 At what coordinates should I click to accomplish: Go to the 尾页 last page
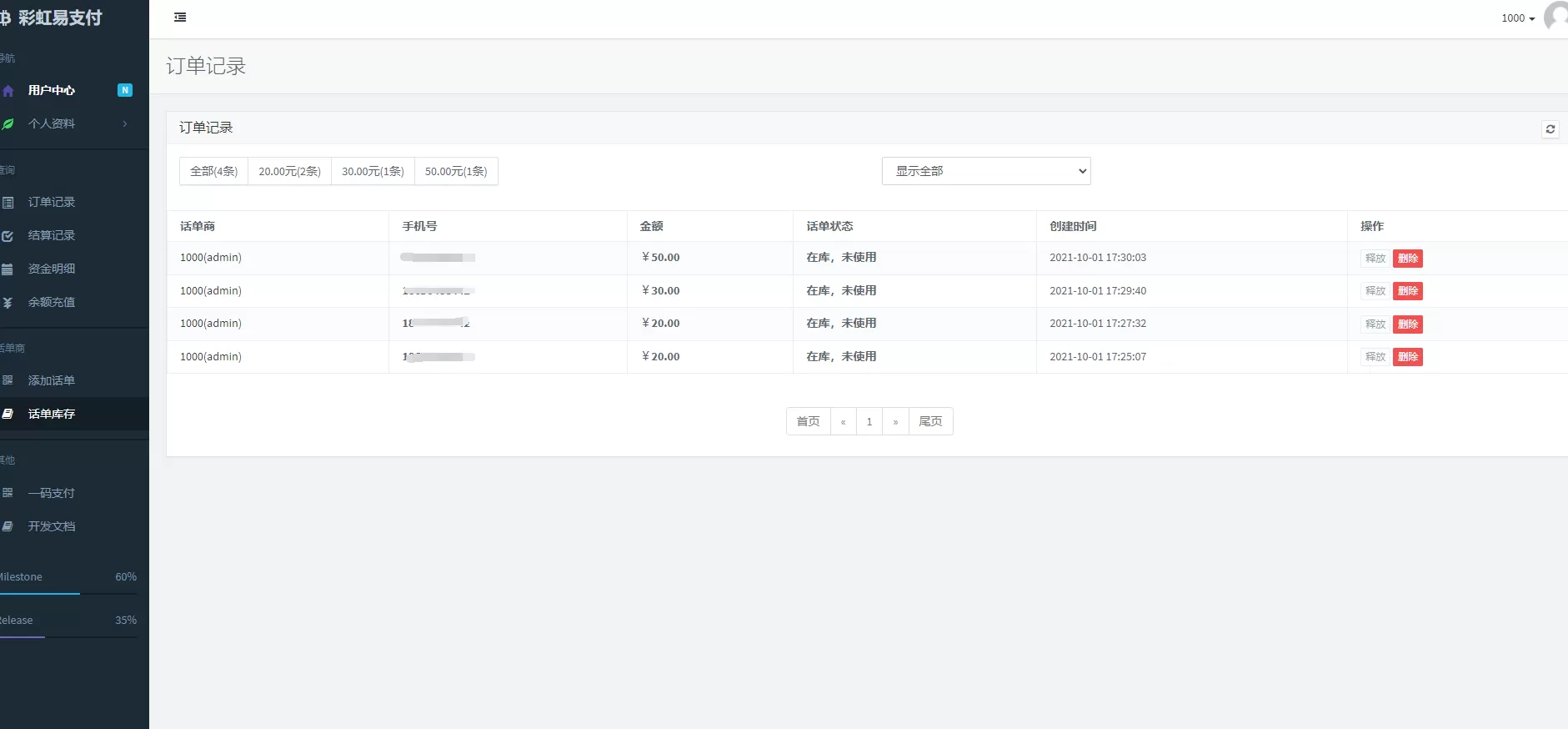click(930, 421)
